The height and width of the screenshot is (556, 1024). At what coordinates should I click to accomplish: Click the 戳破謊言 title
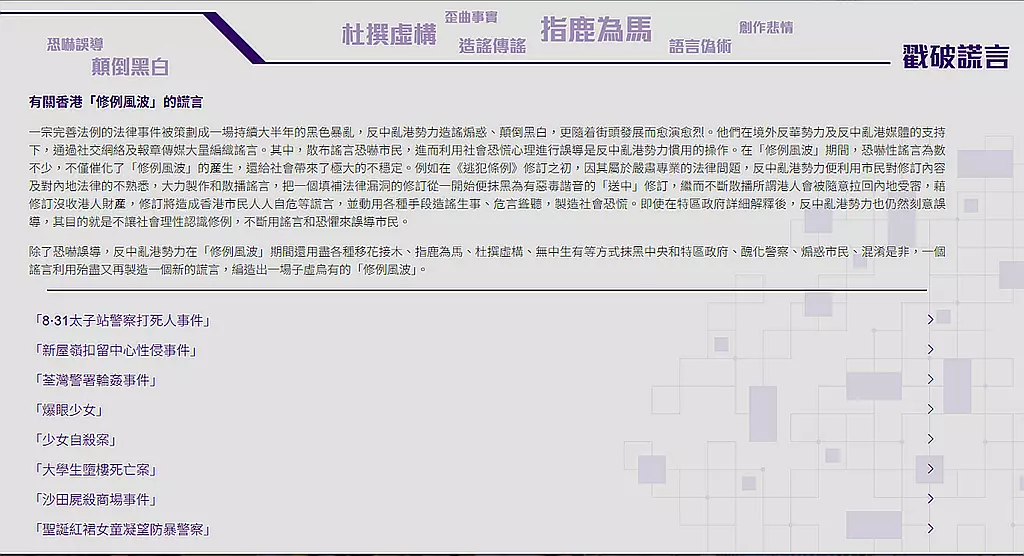(x=955, y=57)
